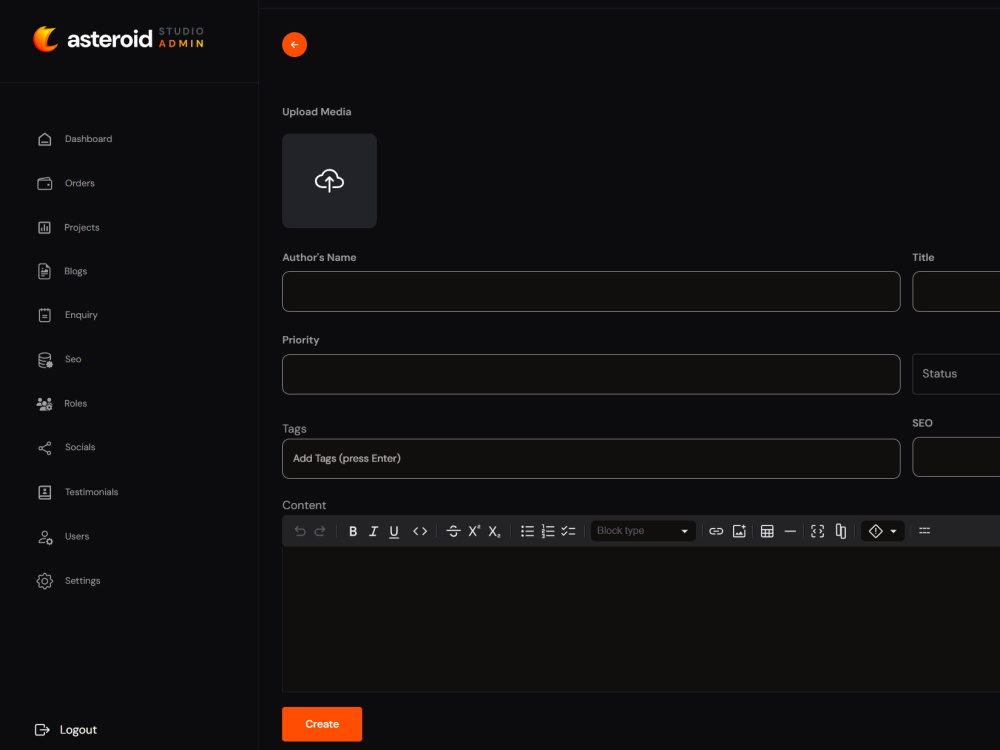The height and width of the screenshot is (750, 1000).
Task: Click the orange back arrow button
Action: coord(294,45)
